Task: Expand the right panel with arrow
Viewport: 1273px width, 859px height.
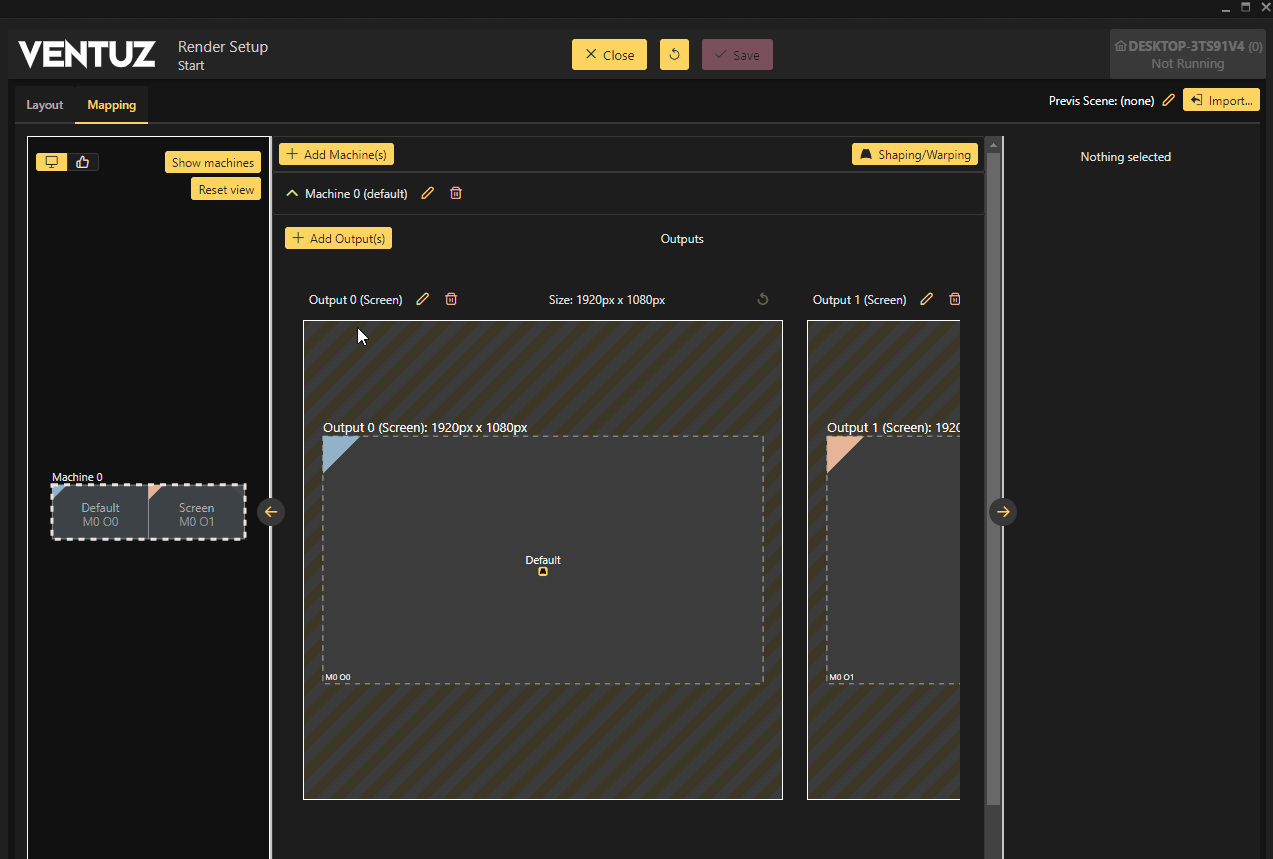Action: (x=1003, y=512)
